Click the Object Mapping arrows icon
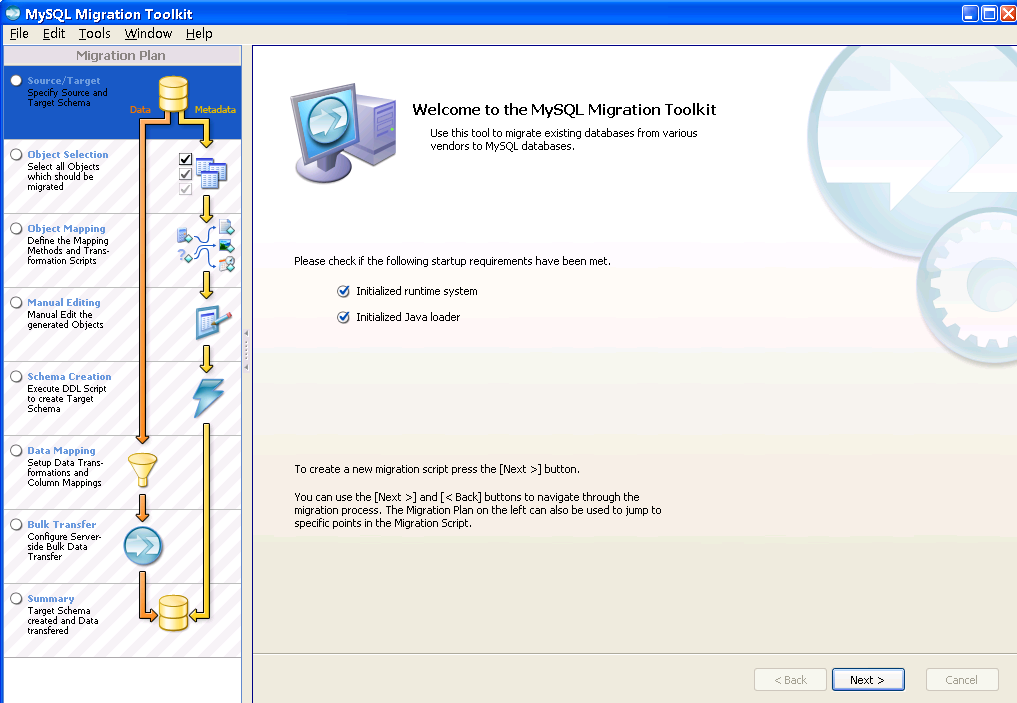 tap(206, 246)
